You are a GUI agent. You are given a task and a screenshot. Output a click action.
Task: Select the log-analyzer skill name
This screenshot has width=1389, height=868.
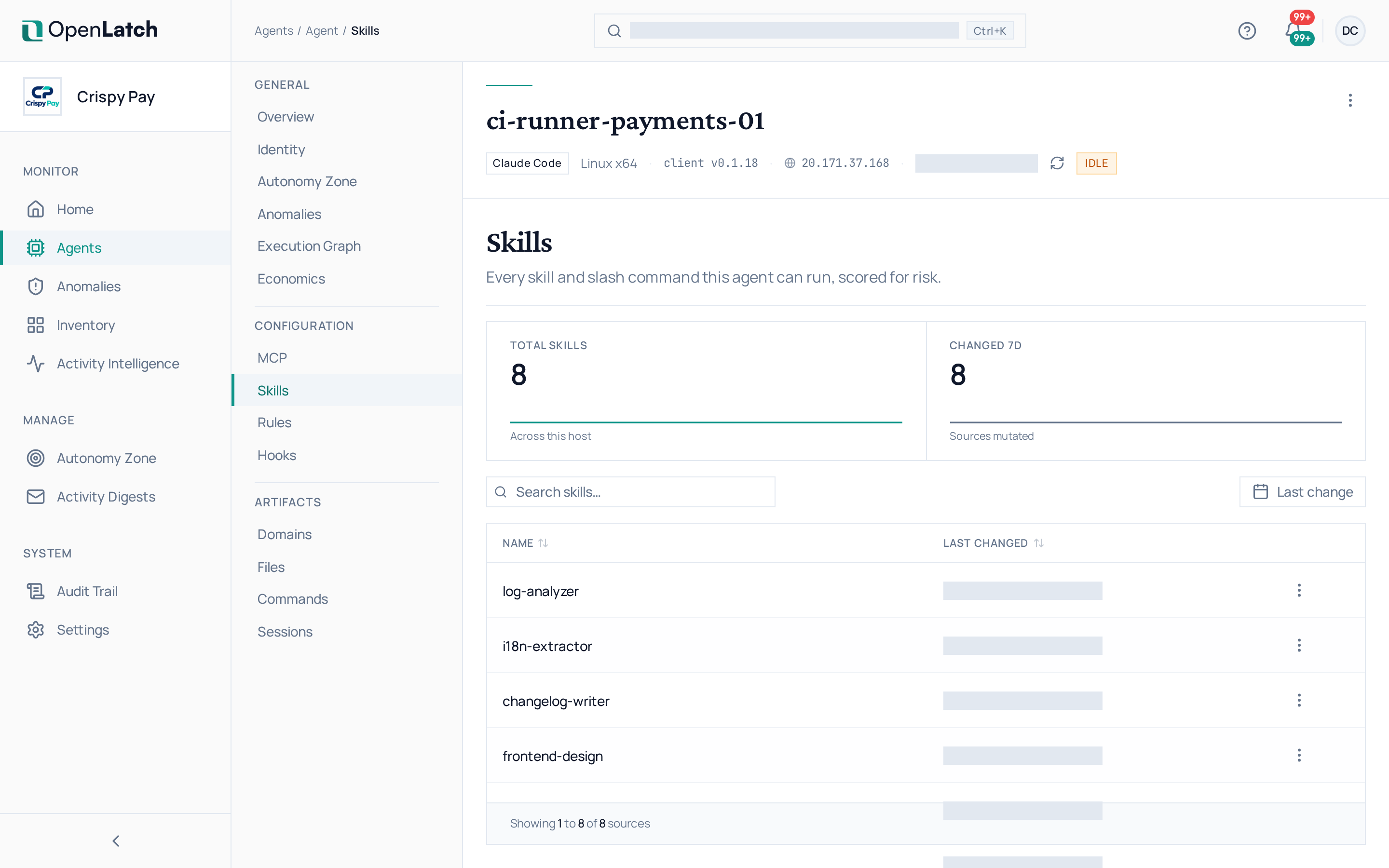click(540, 591)
